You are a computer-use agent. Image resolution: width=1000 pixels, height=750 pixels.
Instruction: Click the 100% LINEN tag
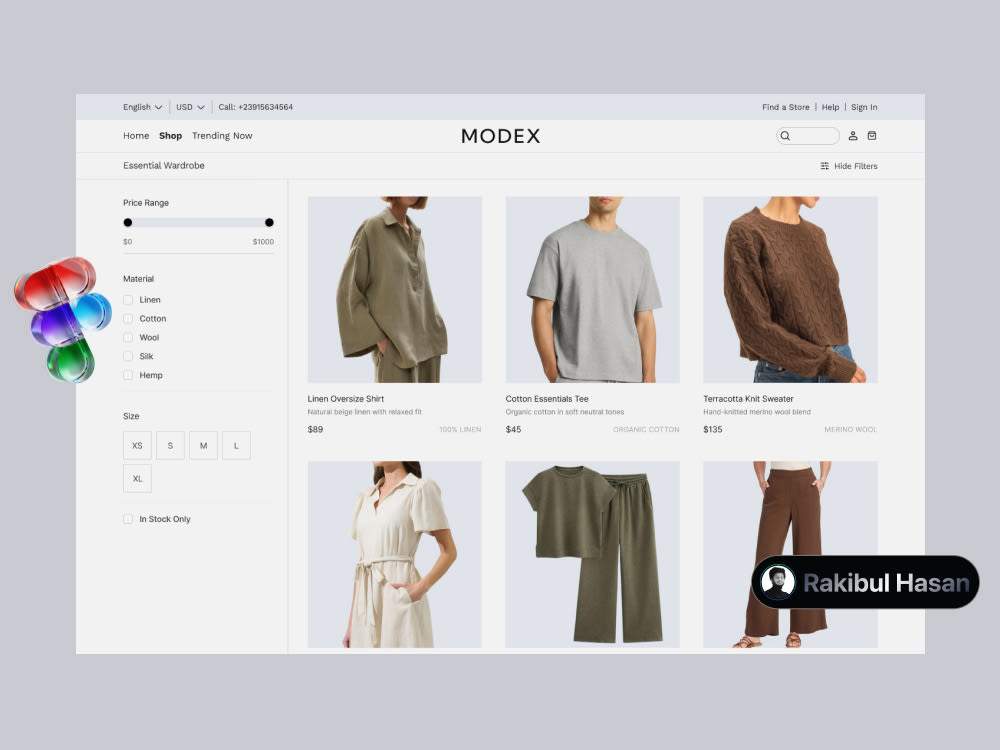tap(460, 430)
